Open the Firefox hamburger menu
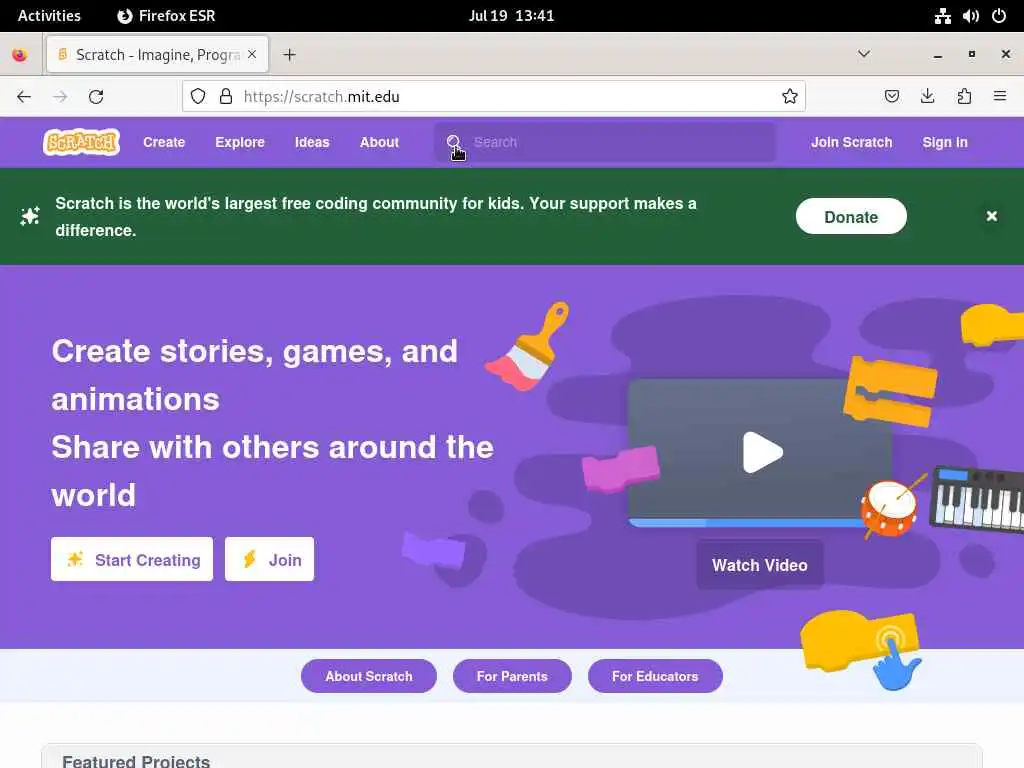 [x=1000, y=97]
